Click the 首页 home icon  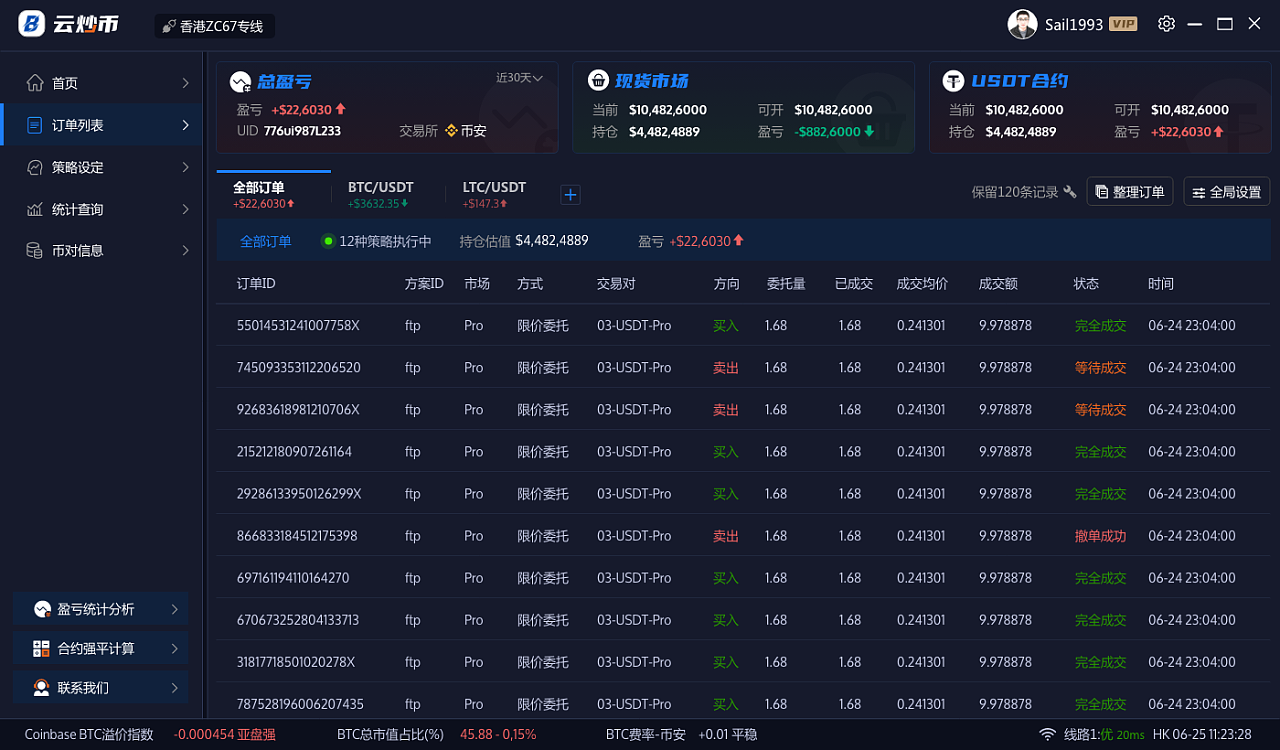[x=35, y=83]
